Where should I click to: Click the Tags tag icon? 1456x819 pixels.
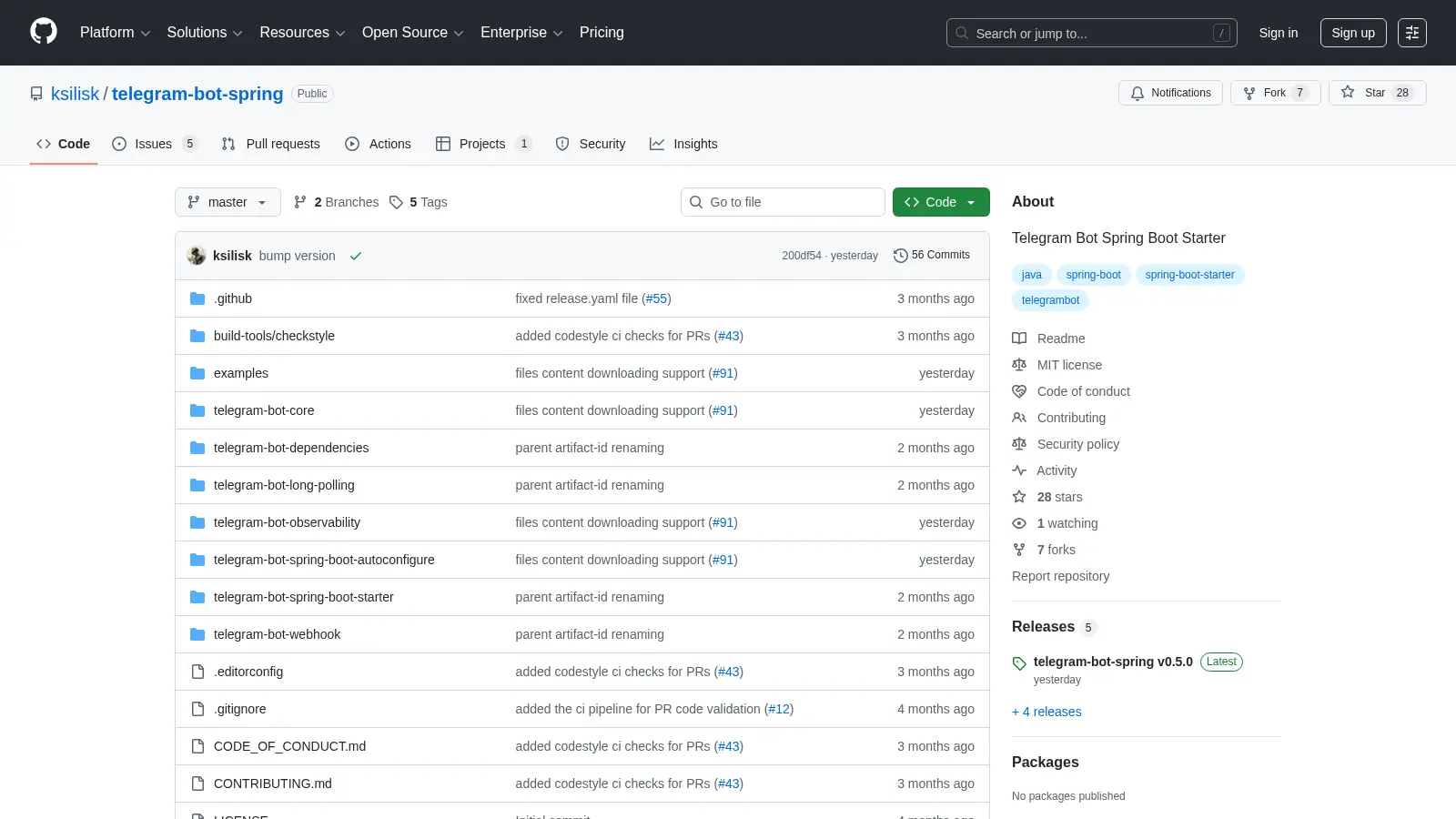pyautogui.click(x=396, y=202)
